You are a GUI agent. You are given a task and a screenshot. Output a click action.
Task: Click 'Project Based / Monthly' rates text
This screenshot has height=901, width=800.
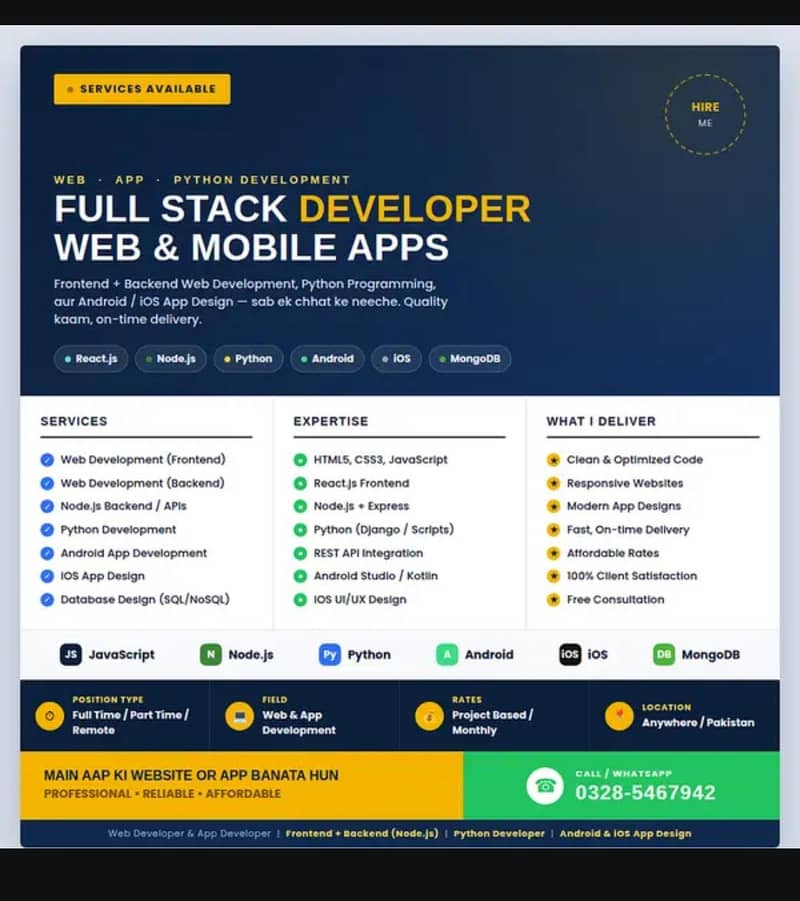tap(493, 722)
